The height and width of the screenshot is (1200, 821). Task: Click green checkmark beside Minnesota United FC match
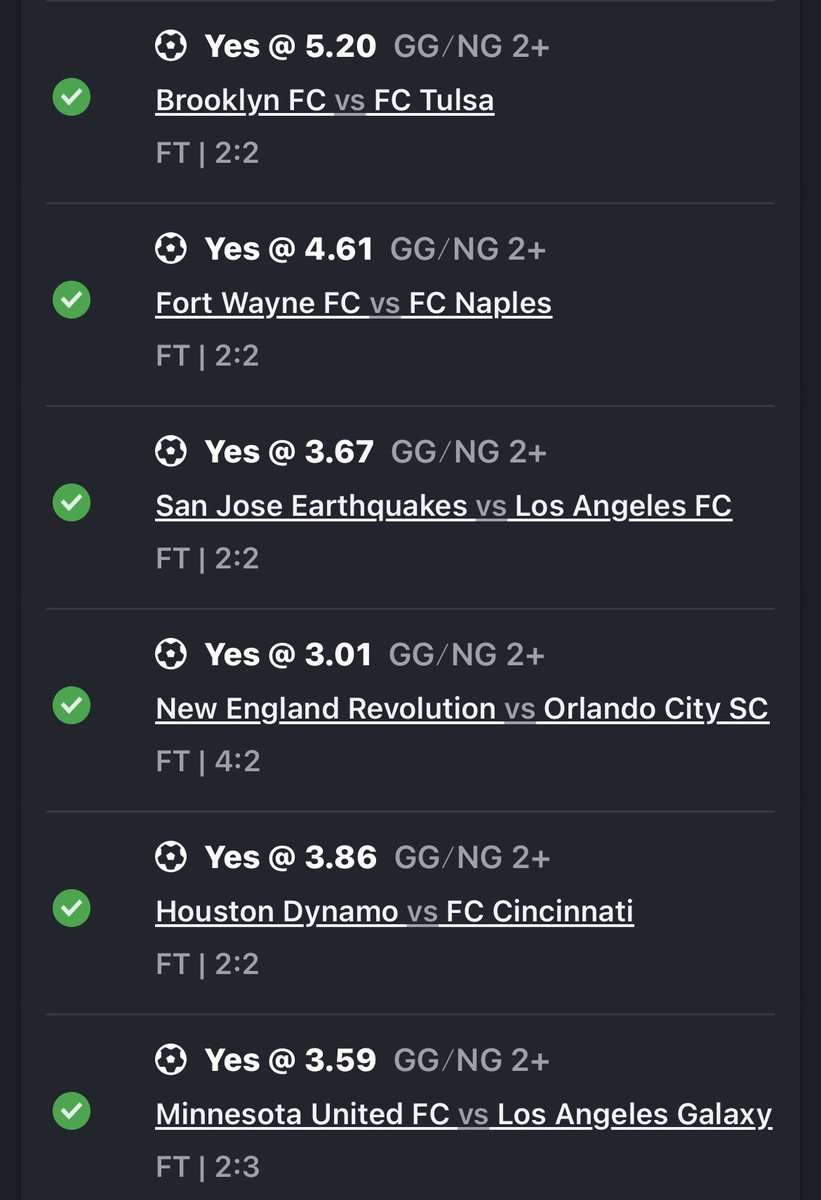[x=71, y=1110]
